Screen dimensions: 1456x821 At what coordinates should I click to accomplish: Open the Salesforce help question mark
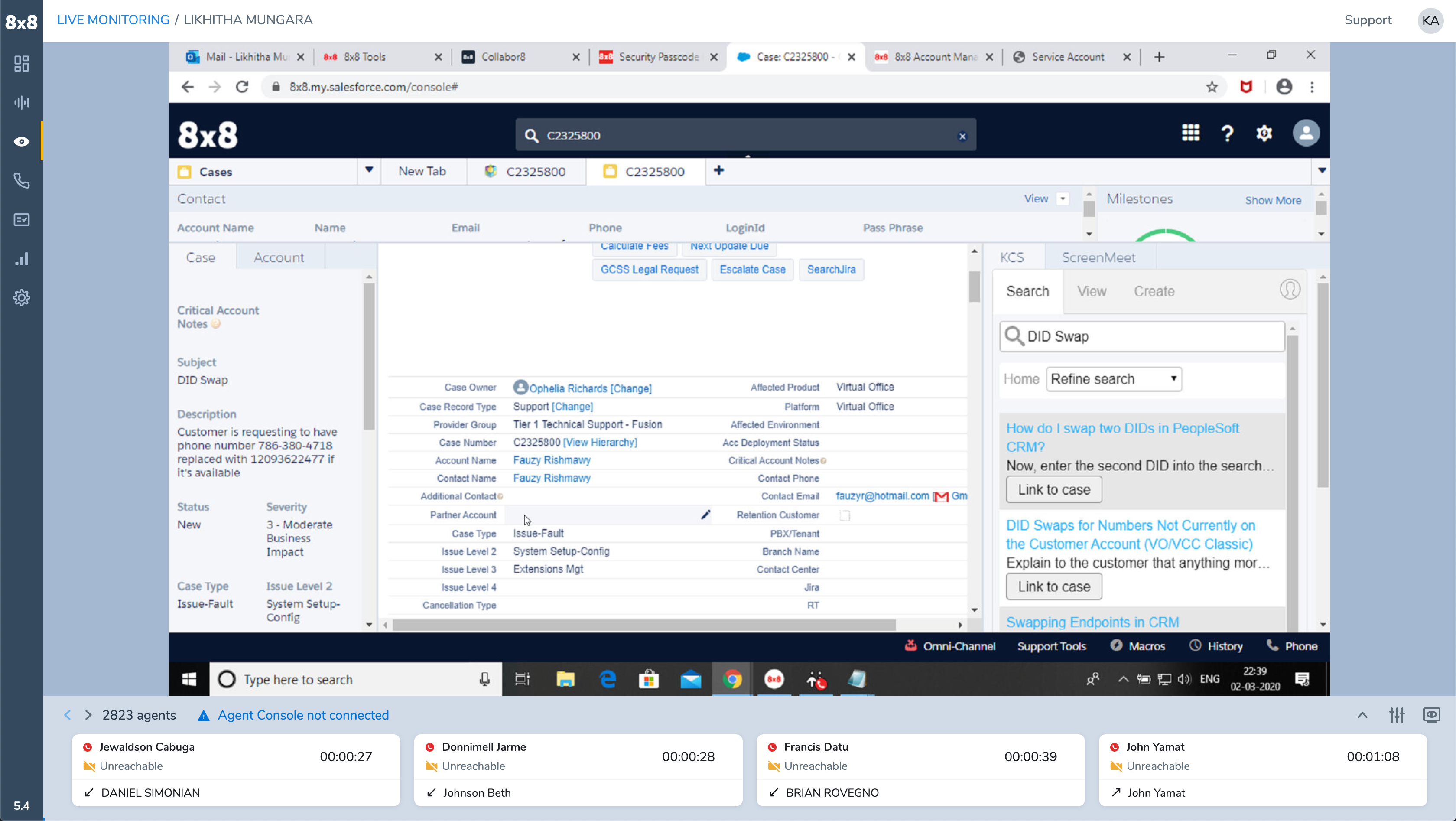click(x=1227, y=134)
